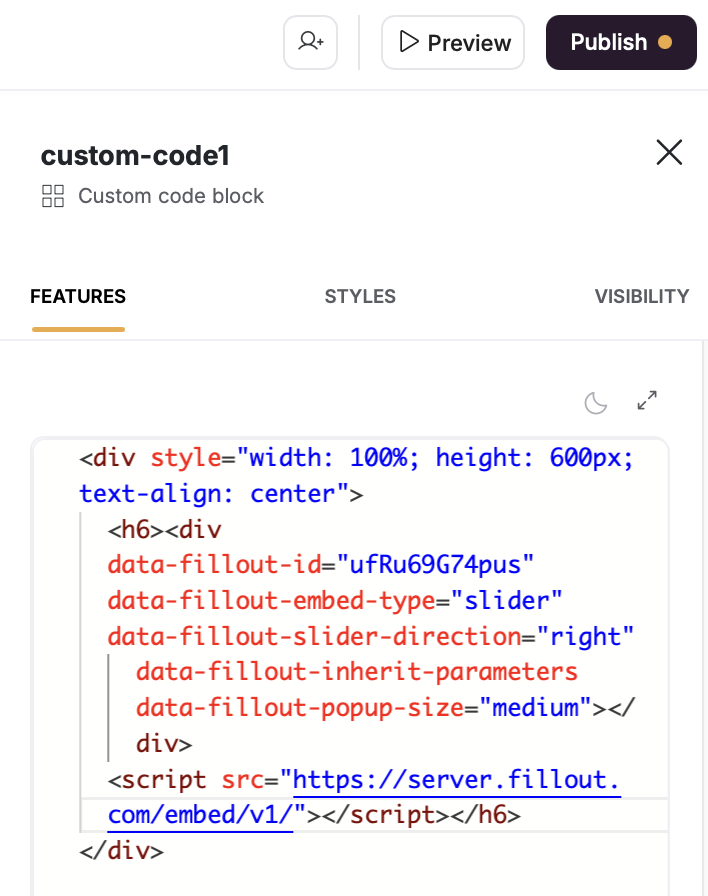
Task: Click the add collaborator icon button
Action: (x=310, y=42)
